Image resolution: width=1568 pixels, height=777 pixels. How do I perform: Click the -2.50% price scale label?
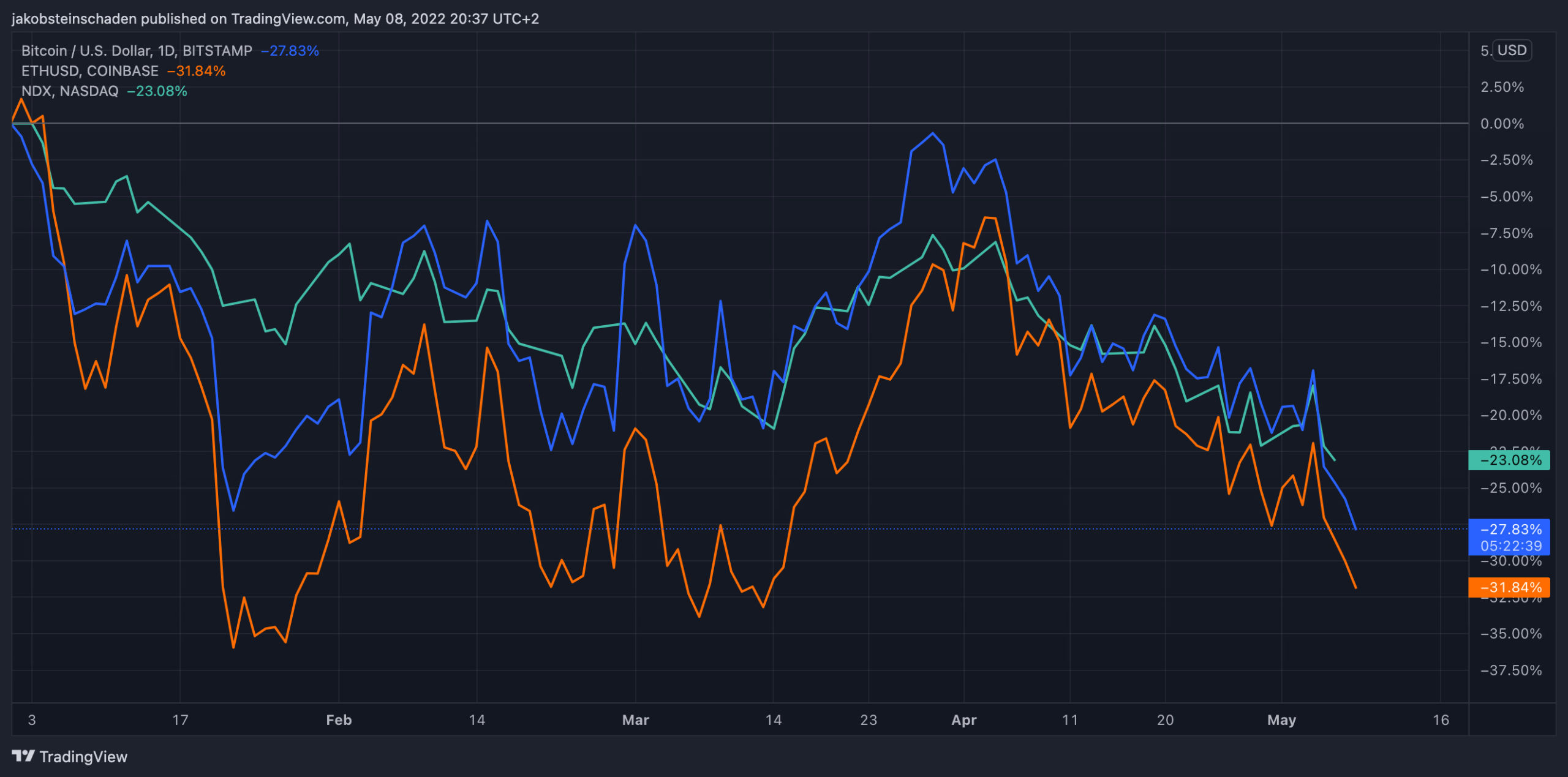(1506, 160)
